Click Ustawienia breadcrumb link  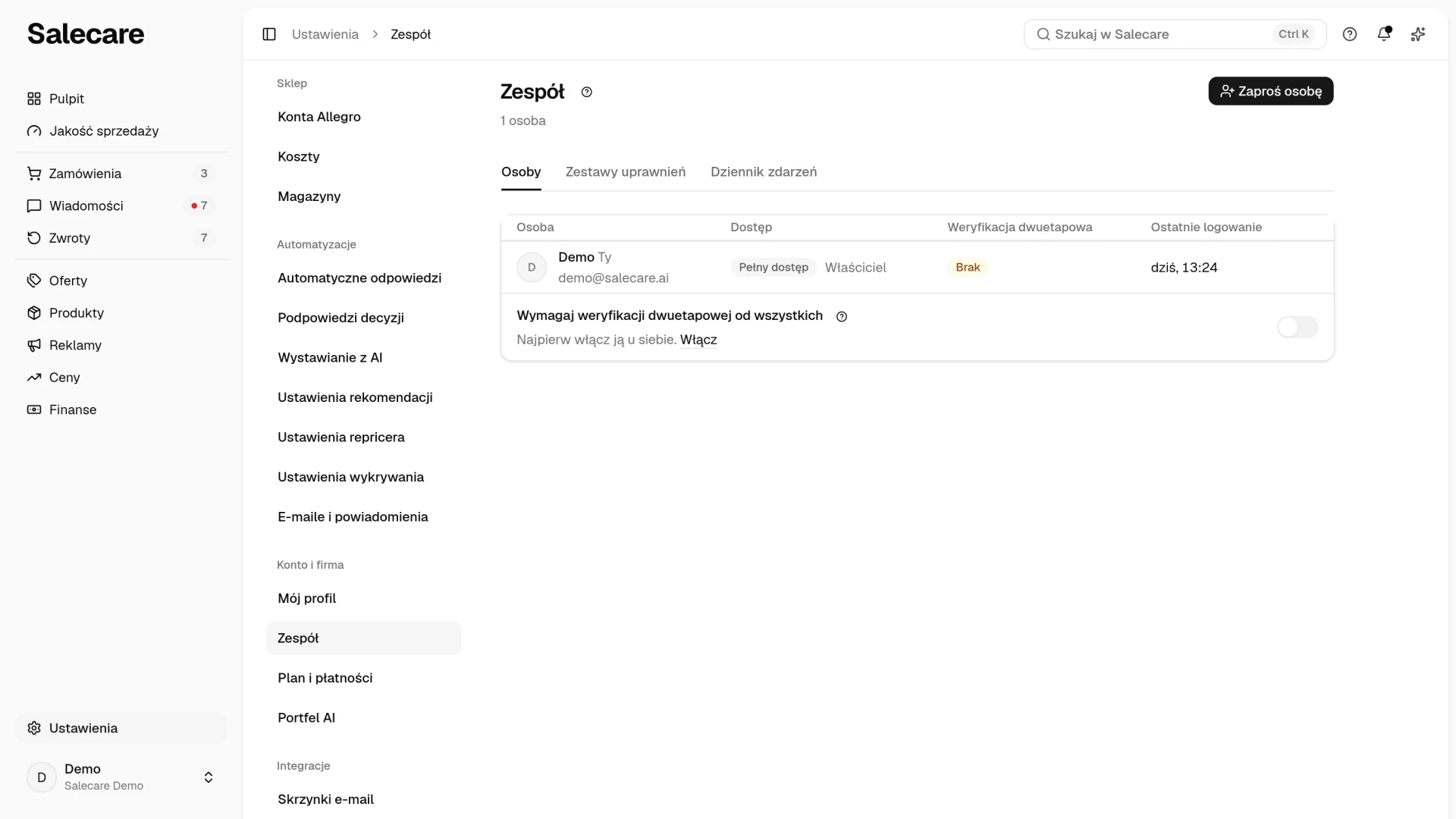(325, 34)
